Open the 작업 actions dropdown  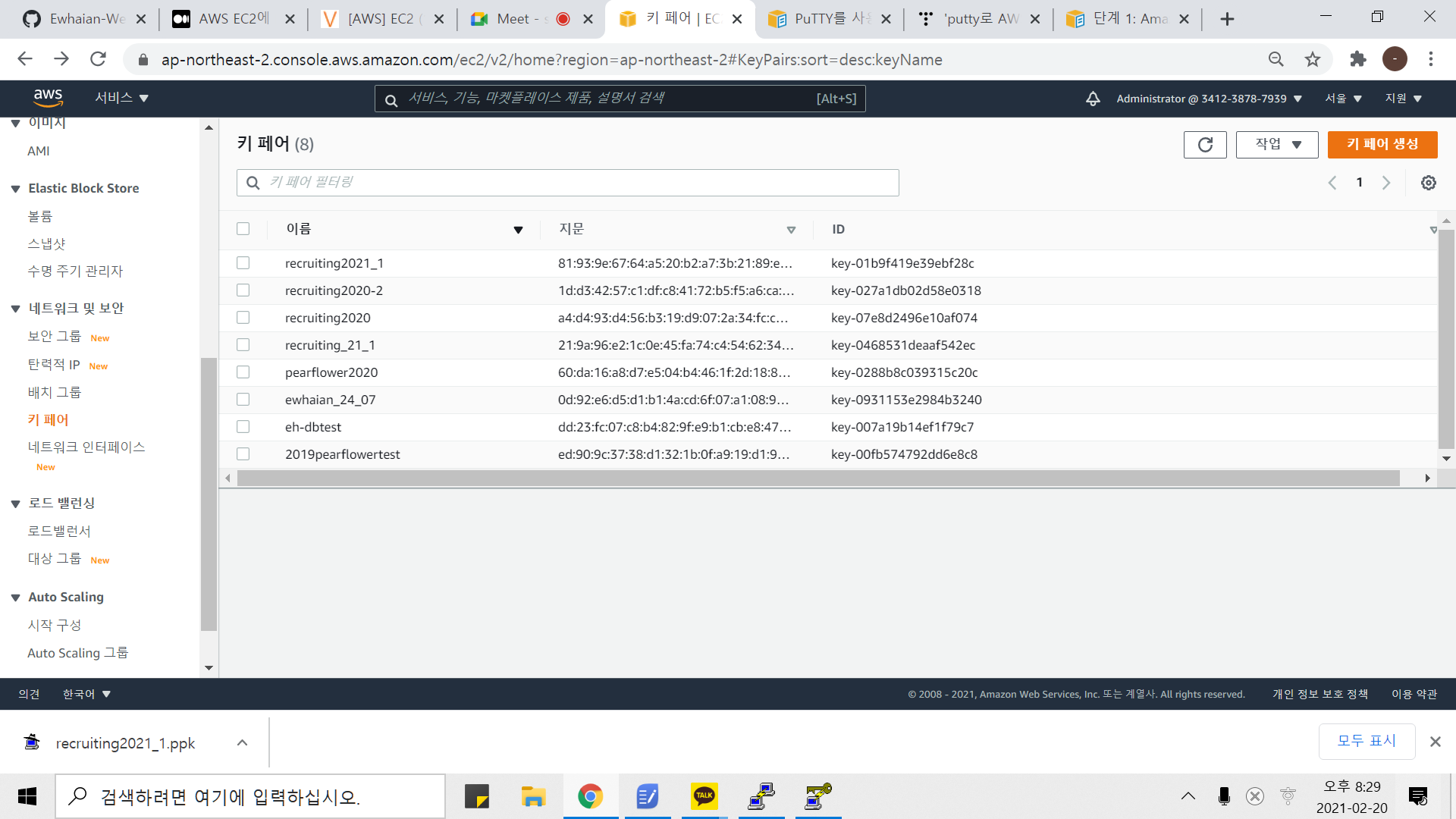[x=1277, y=144]
